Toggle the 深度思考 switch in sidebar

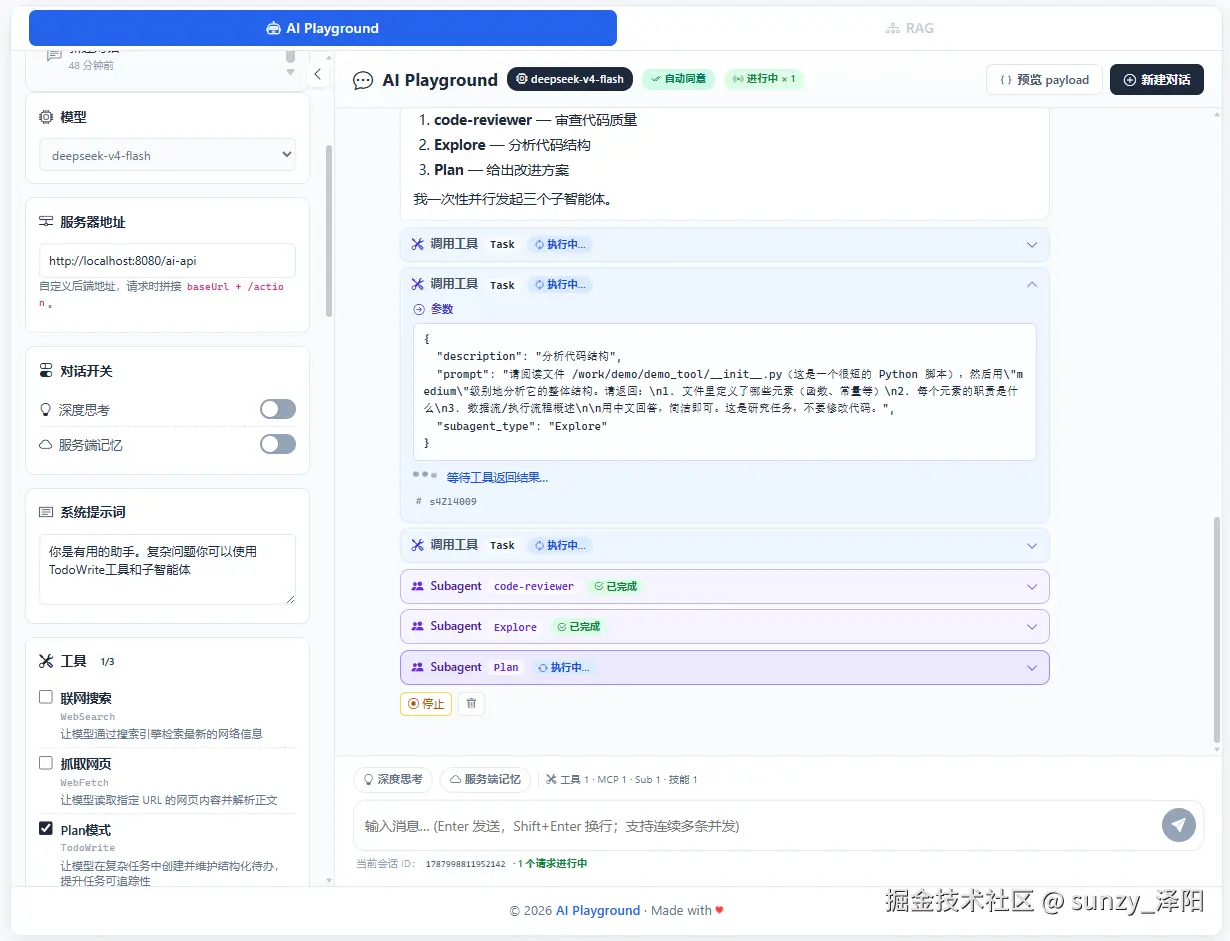click(278, 409)
